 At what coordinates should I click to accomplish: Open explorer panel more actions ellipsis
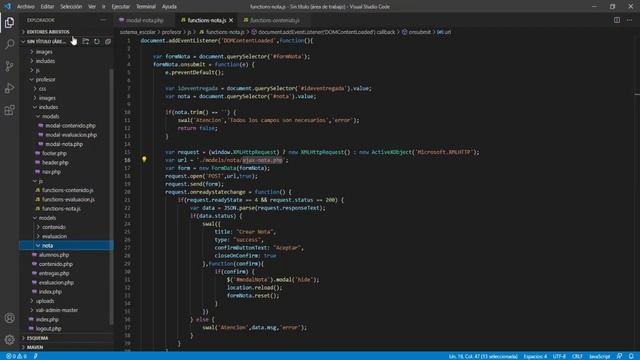pyautogui.click(x=103, y=20)
